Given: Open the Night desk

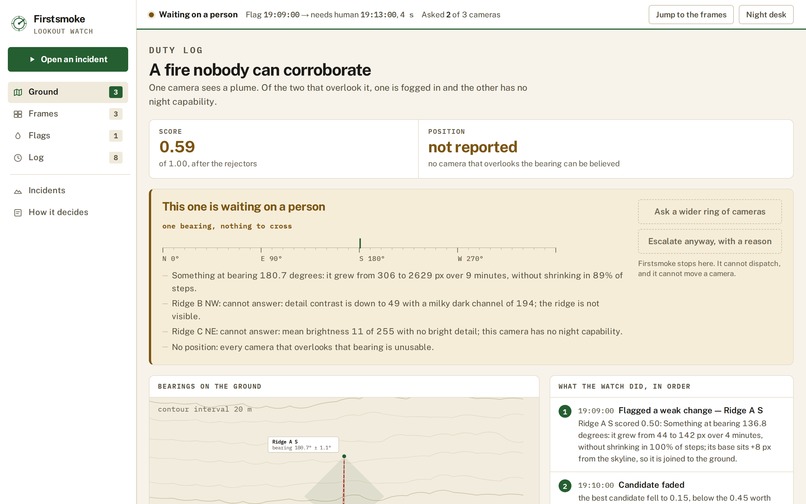Looking at the screenshot, I should tap(766, 14).
